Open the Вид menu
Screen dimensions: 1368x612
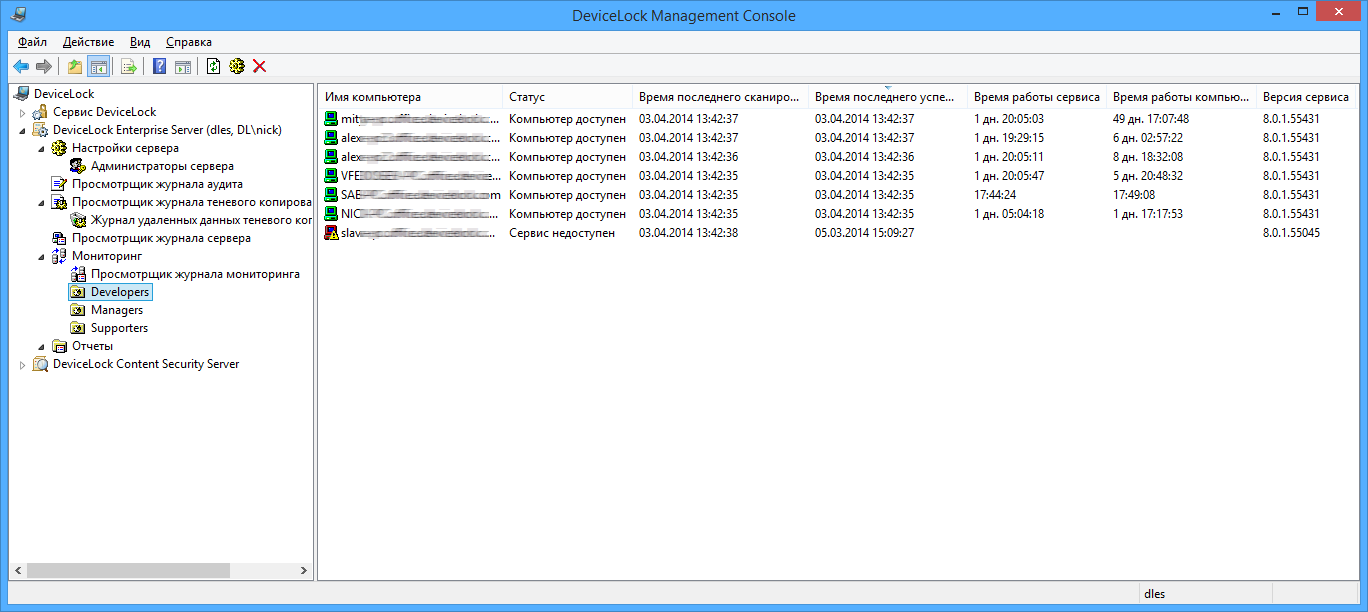pos(140,42)
